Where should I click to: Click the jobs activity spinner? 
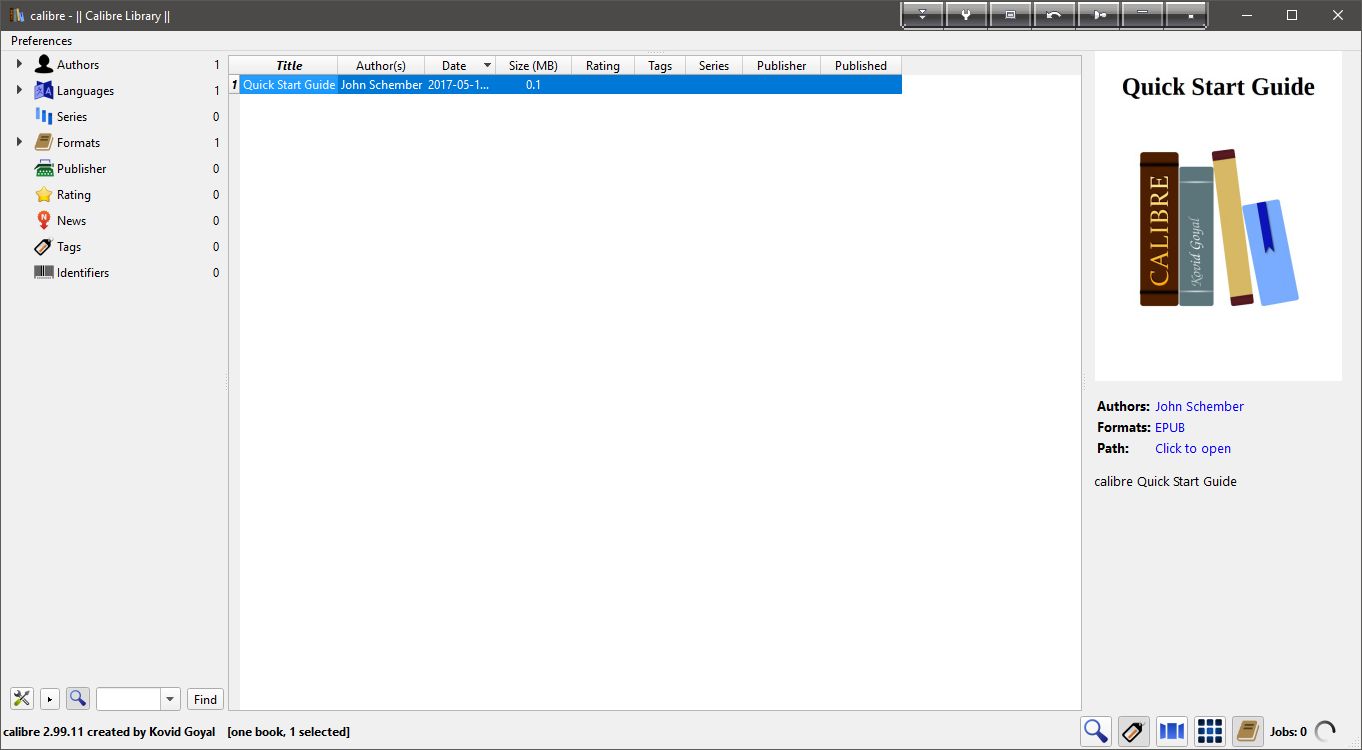[1325, 732]
